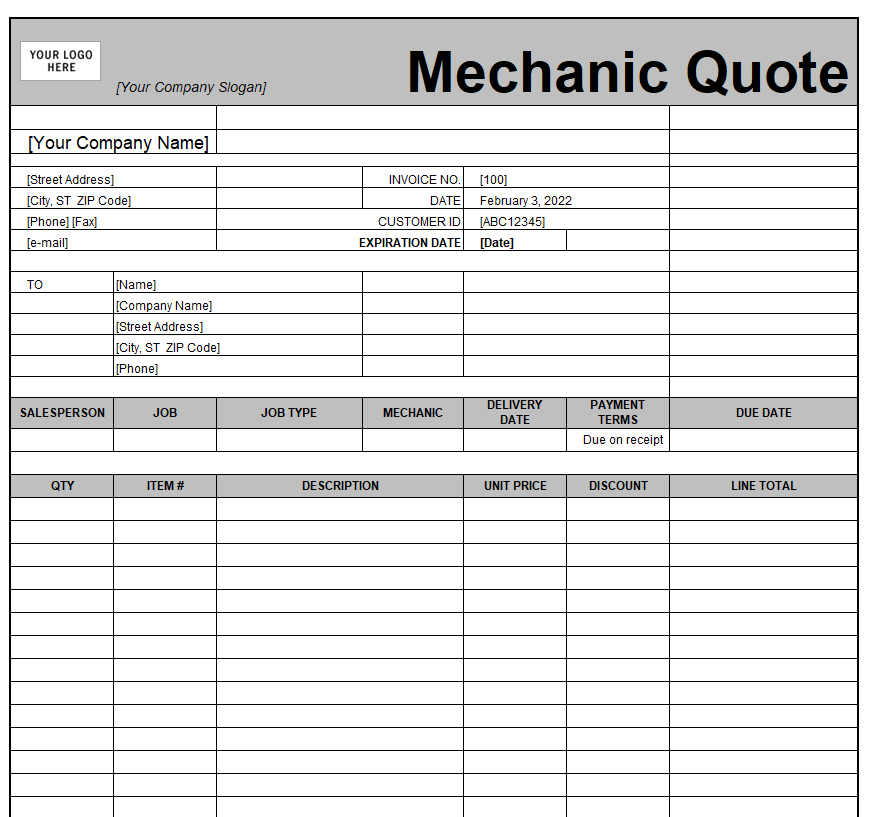Select the DUE DATE header cell

(763, 413)
